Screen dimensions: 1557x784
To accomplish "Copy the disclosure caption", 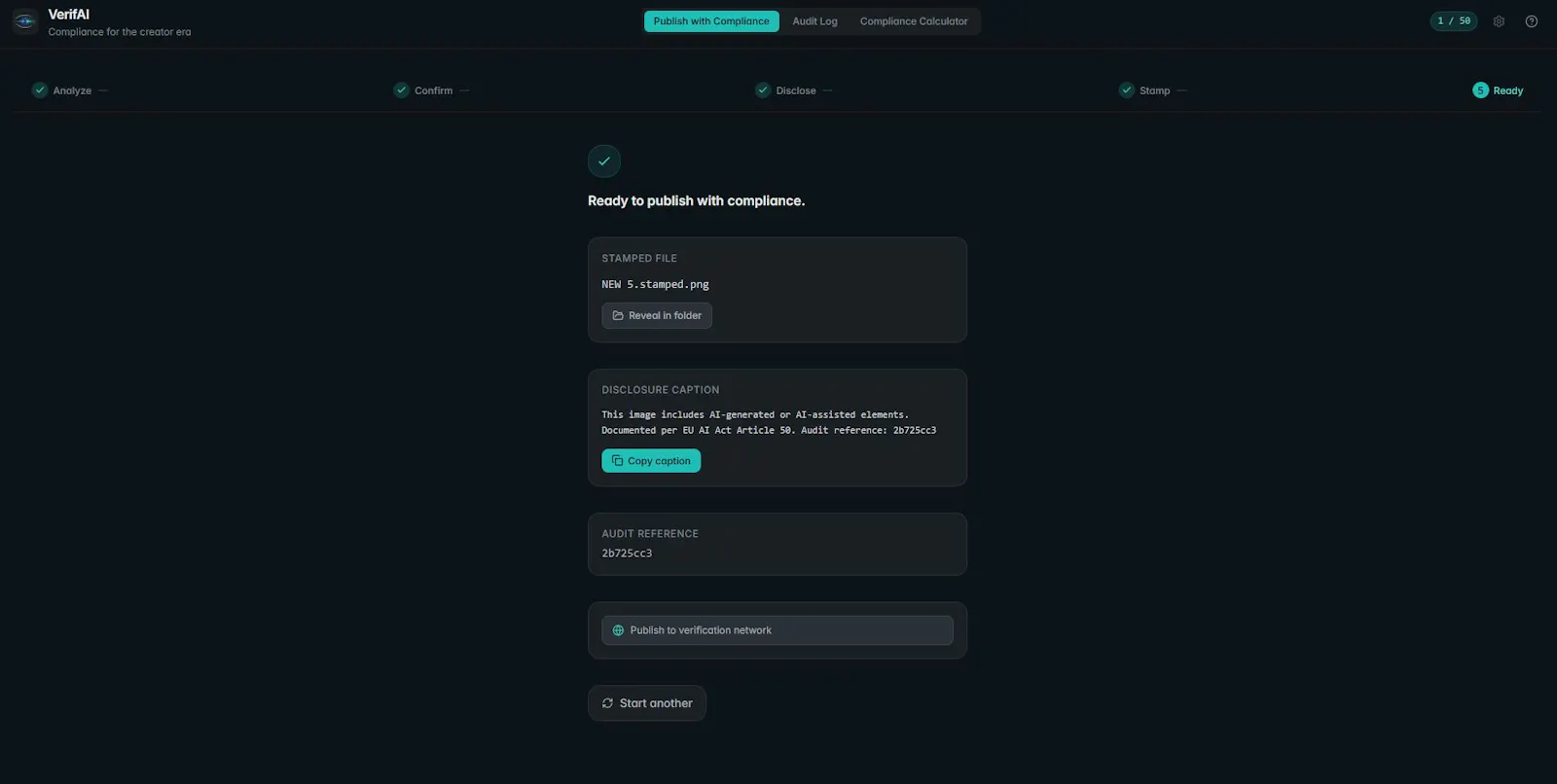I will pyautogui.click(x=651, y=461).
